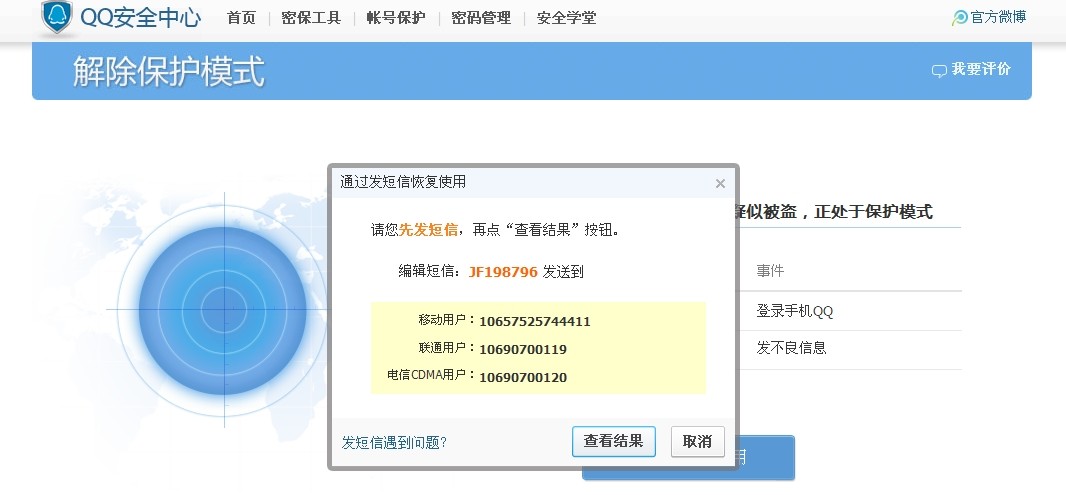The width and height of the screenshot is (1066, 495).
Task: Click the 官方微博 Weibo icon
Action: click(960, 18)
